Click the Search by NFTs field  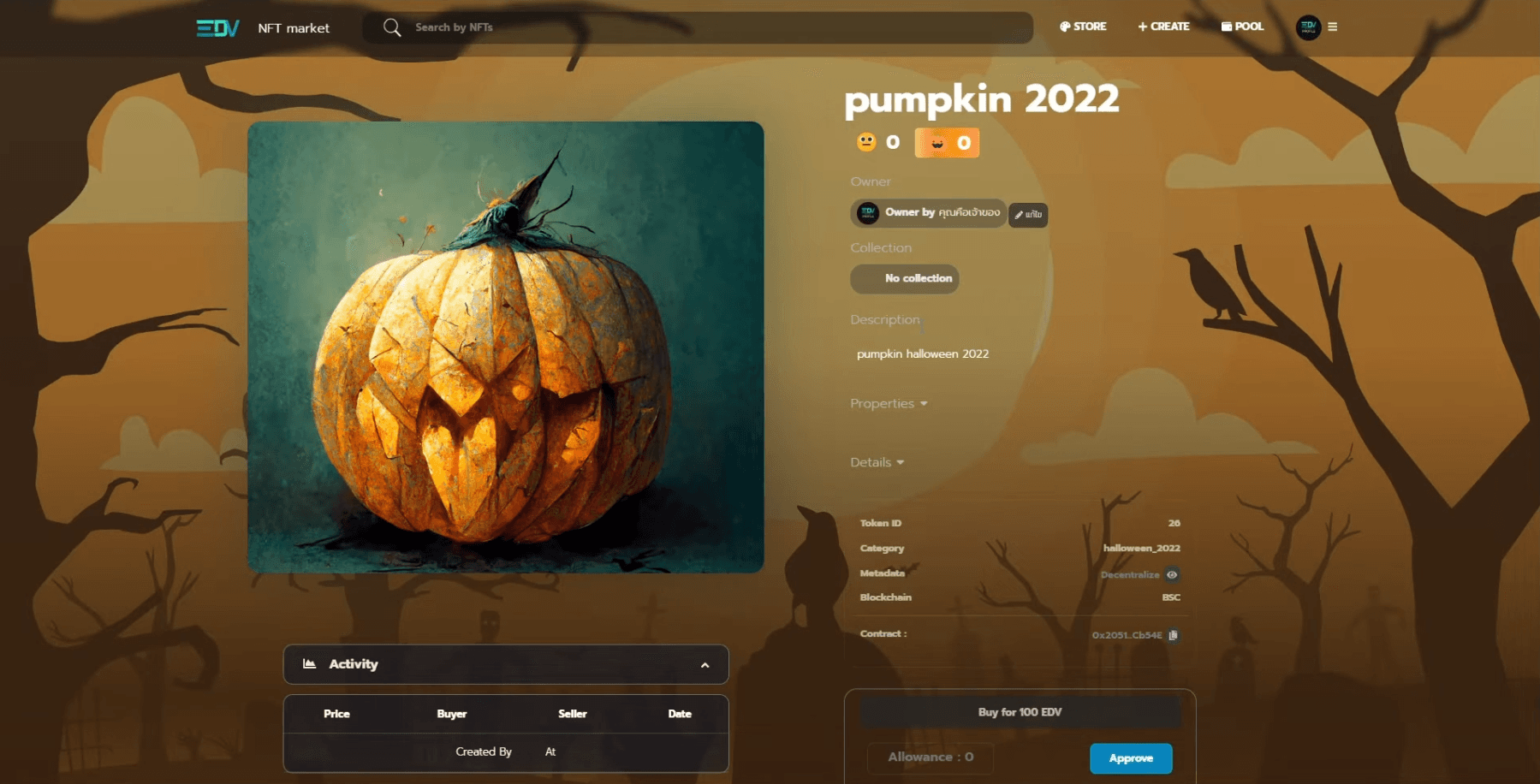click(698, 27)
